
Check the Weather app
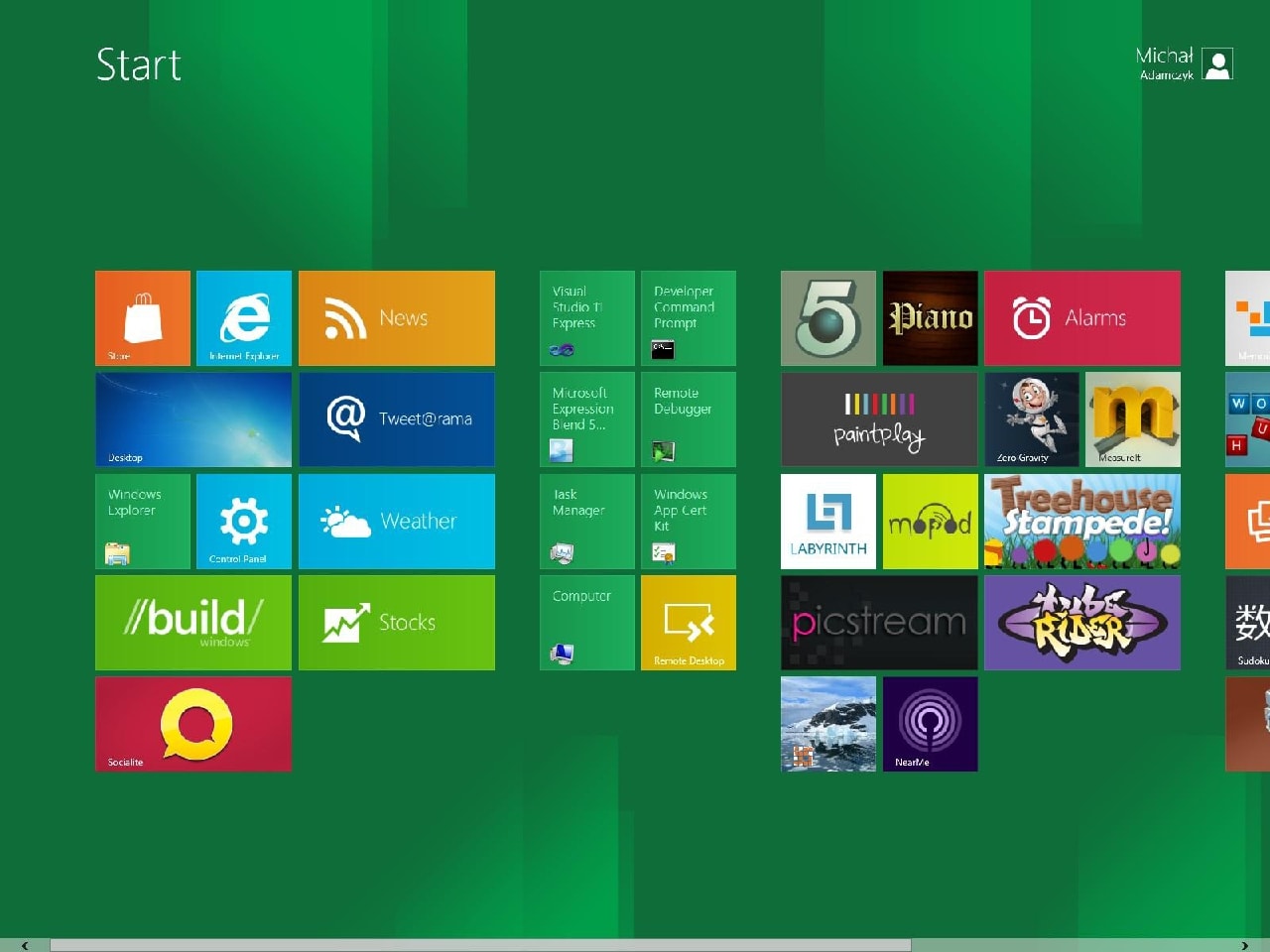(x=396, y=521)
